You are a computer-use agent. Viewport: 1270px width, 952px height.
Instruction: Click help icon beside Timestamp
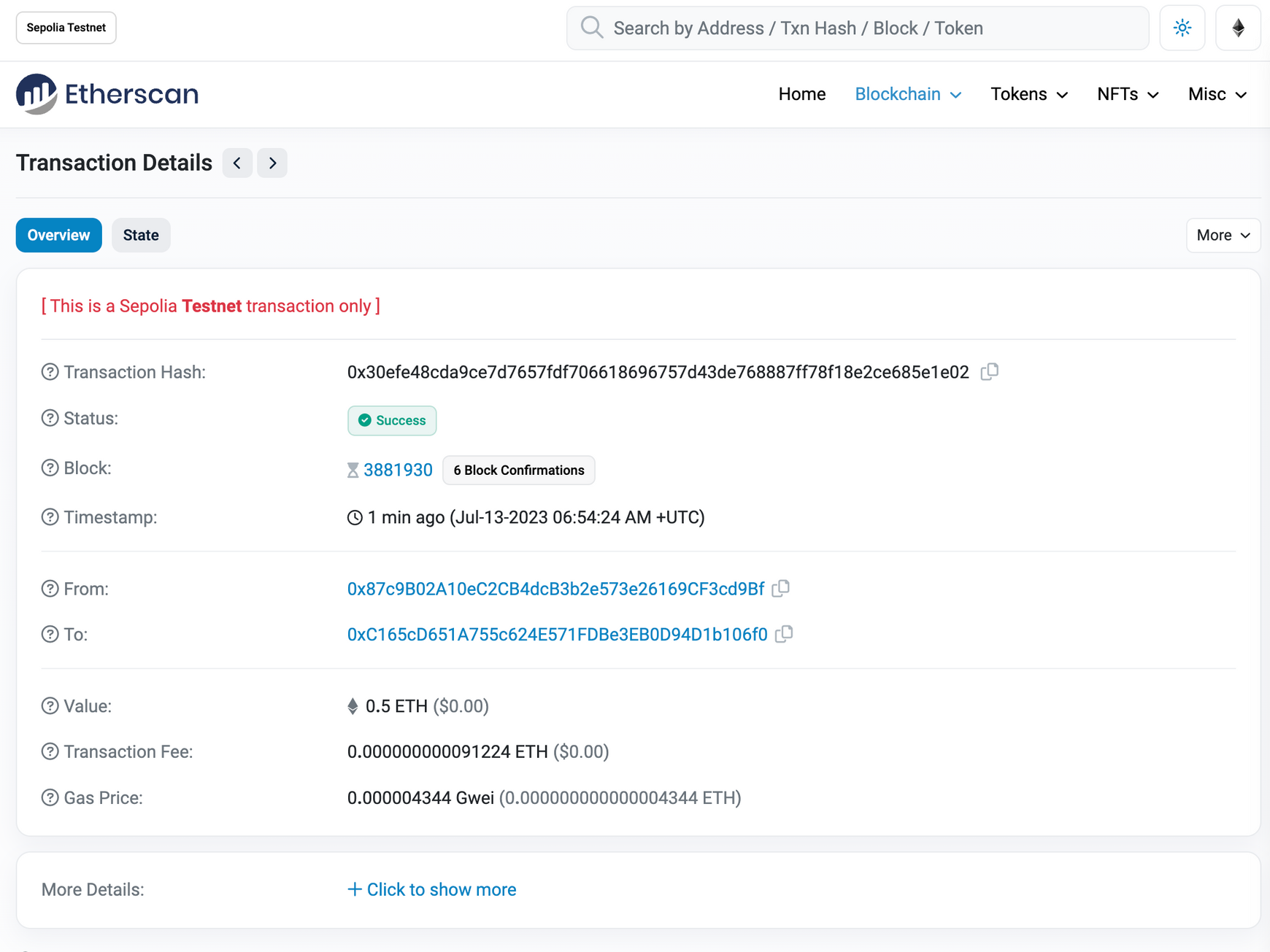[50, 517]
